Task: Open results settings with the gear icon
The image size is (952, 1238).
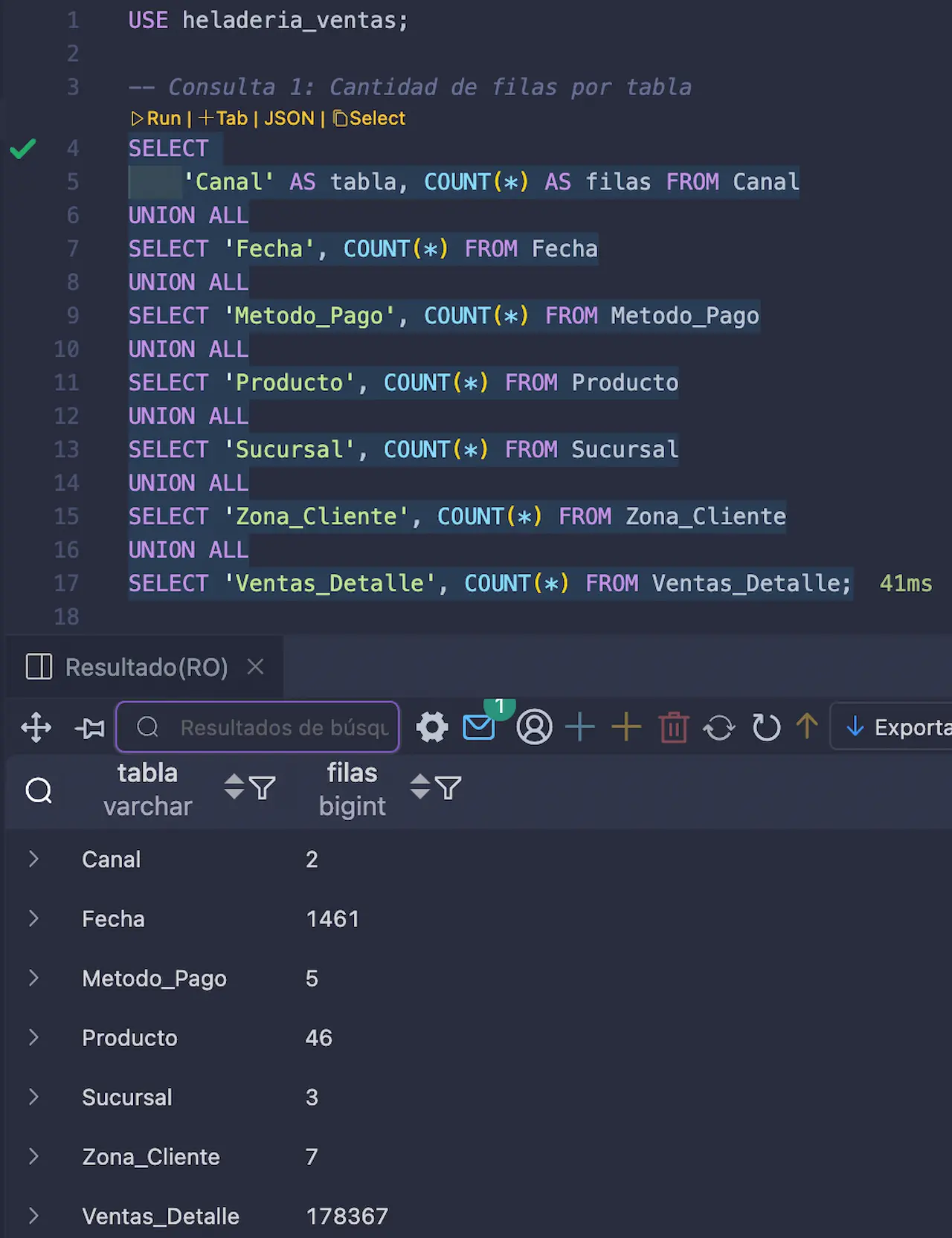Action: tap(432, 727)
